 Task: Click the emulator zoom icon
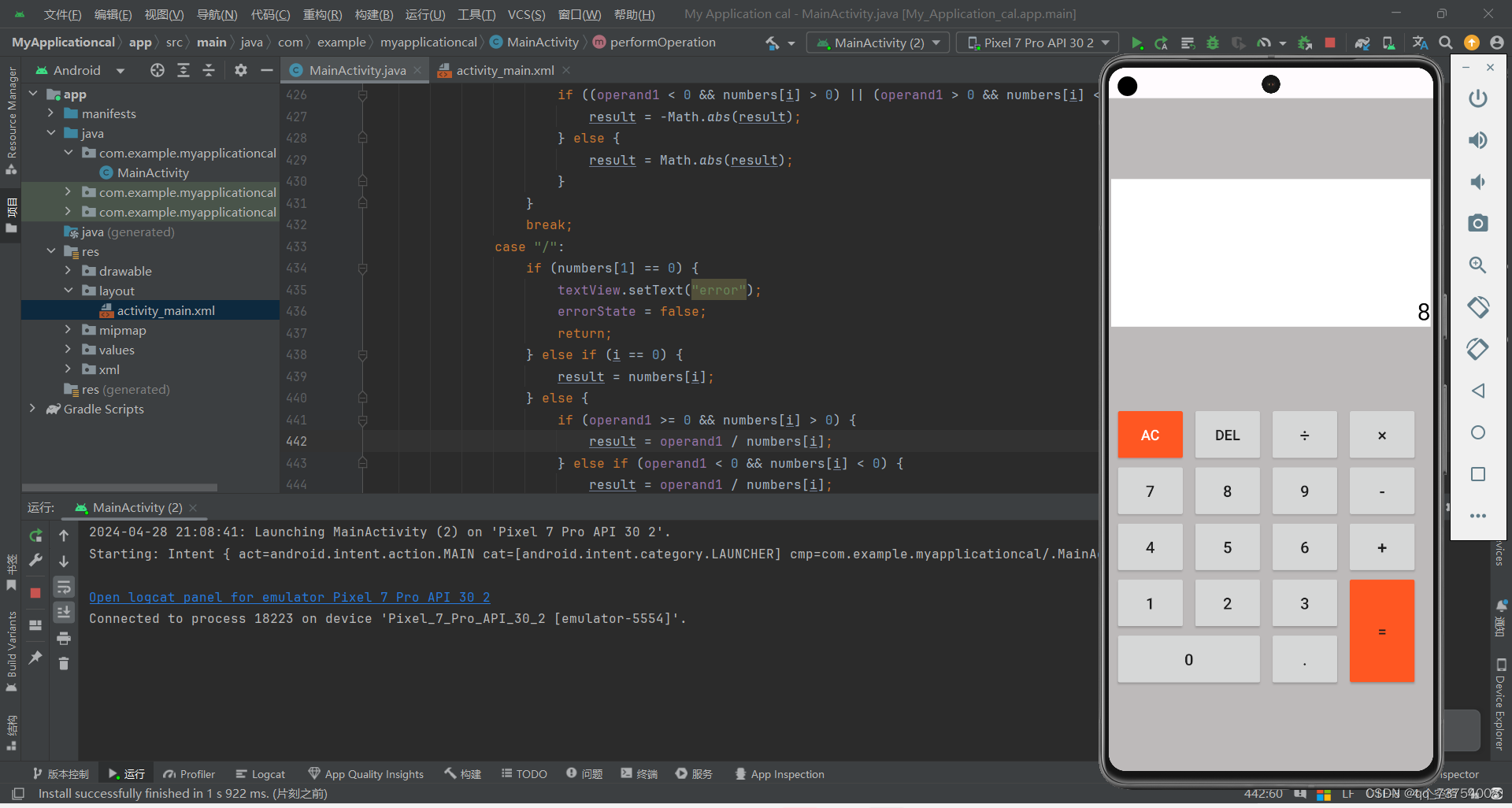(1478, 265)
